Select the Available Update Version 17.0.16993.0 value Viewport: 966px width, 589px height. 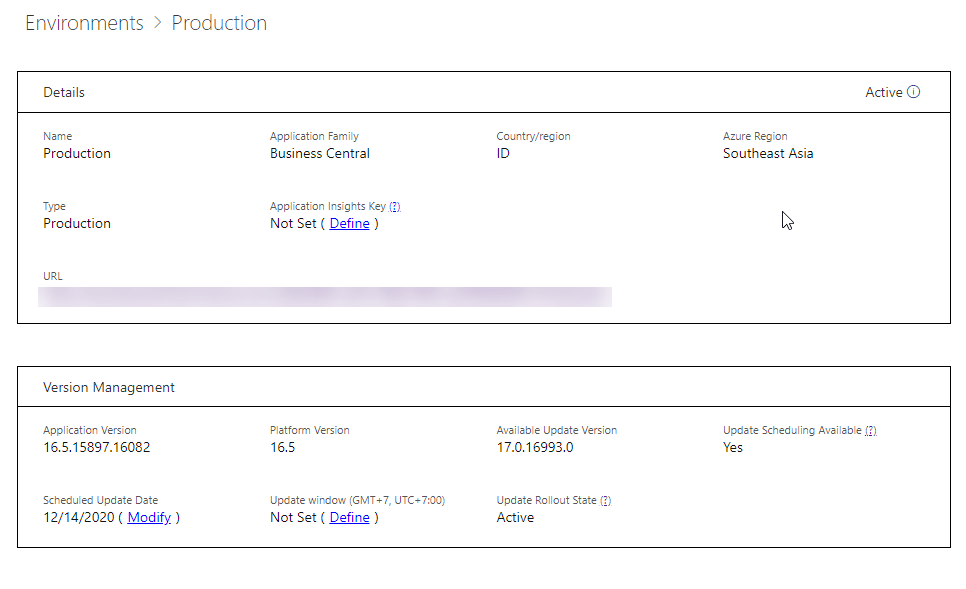click(535, 448)
